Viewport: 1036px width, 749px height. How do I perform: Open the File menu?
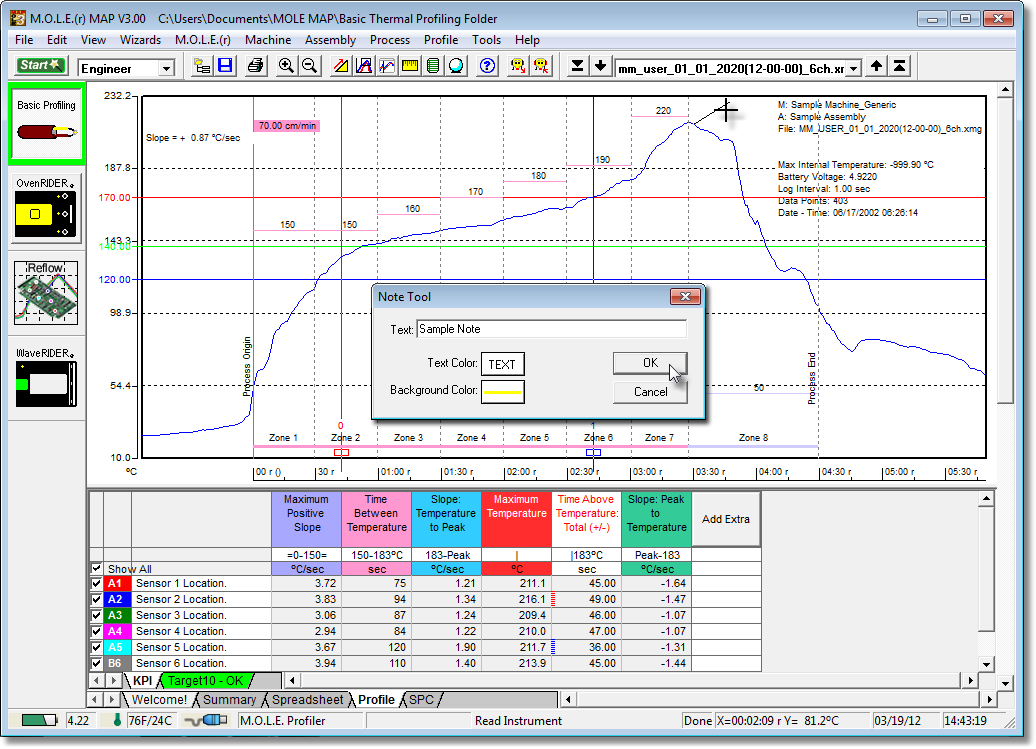coord(24,40)
